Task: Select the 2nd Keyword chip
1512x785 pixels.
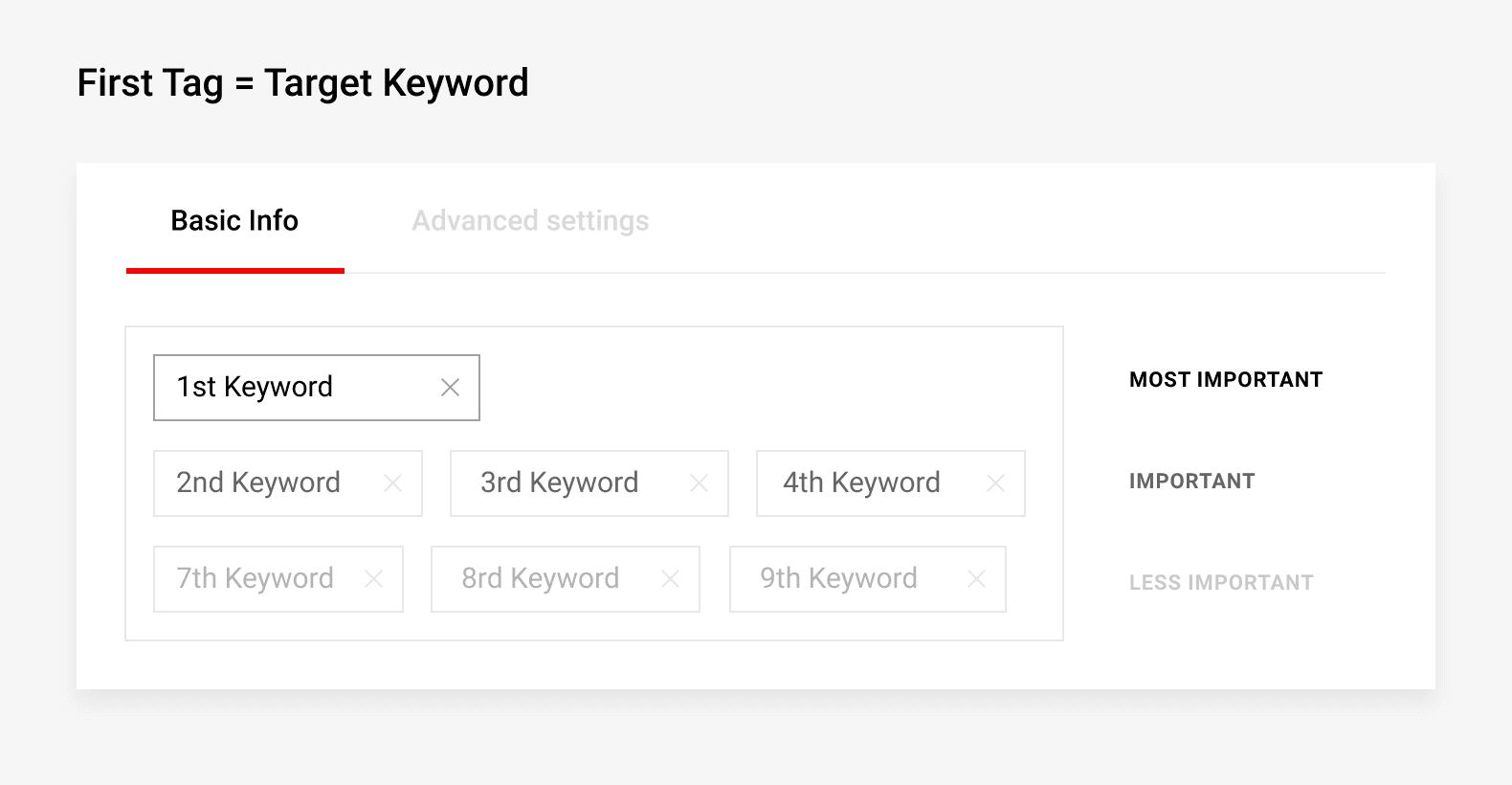Action: click(x=258, y=483)
